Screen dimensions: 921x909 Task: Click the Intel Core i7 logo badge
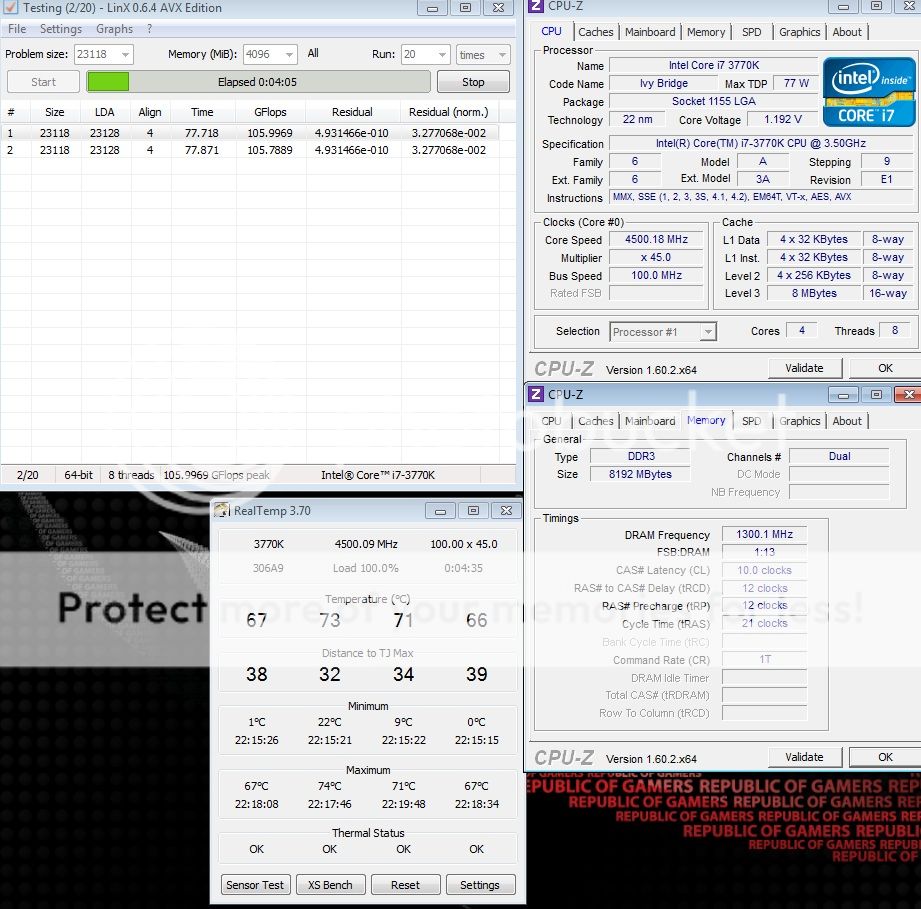coord(866,91)
